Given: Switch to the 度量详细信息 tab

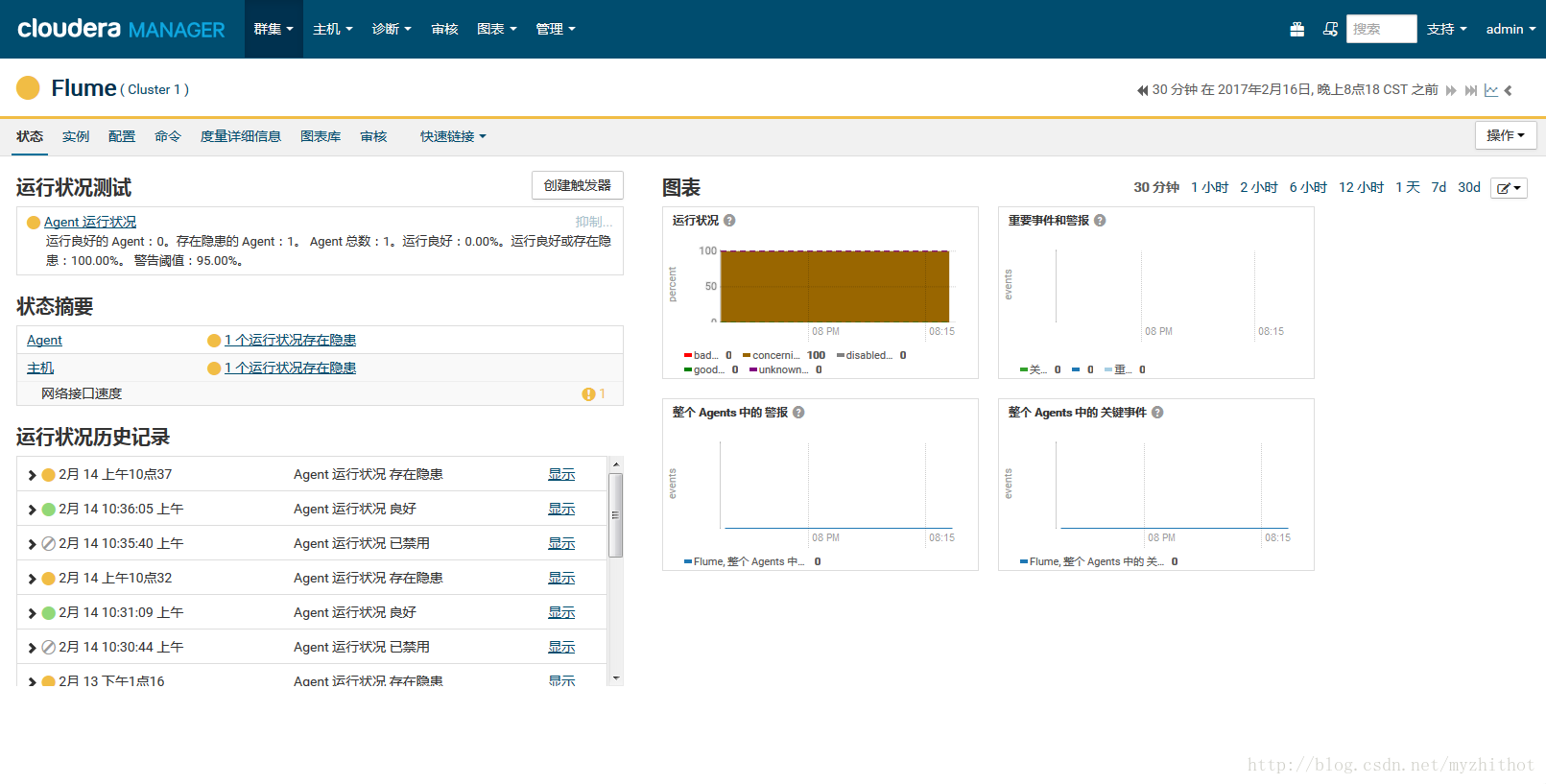Looking at the screenshot, I should coord(241,136).
